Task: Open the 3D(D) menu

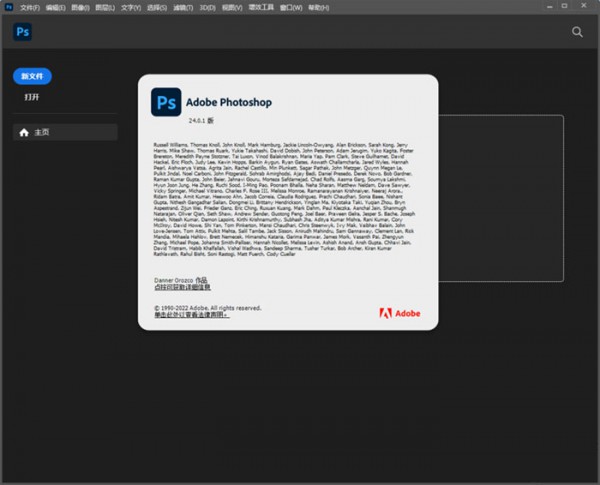Action: (x=207, y=8)
